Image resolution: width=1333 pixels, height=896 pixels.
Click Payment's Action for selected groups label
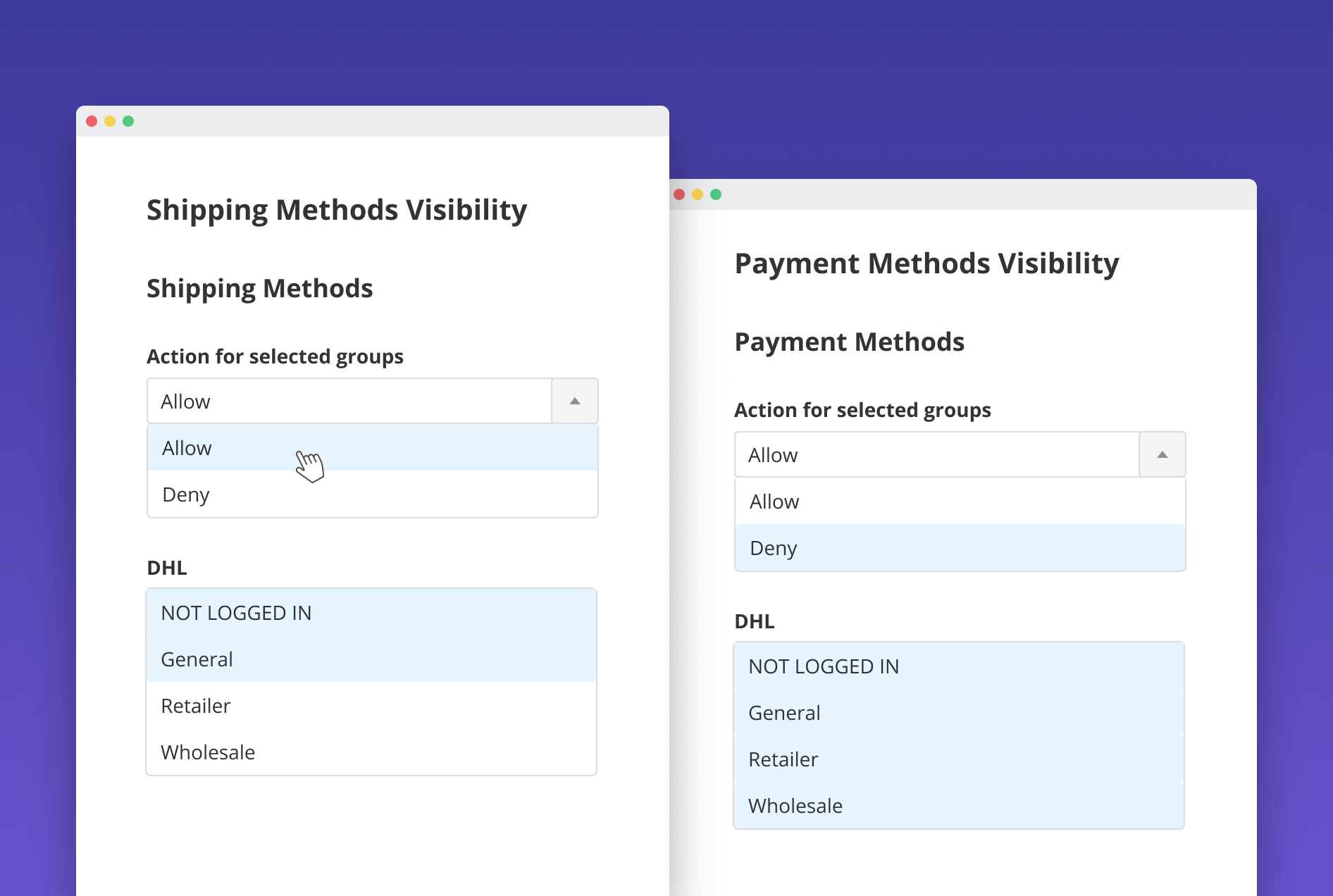(862, 410)
